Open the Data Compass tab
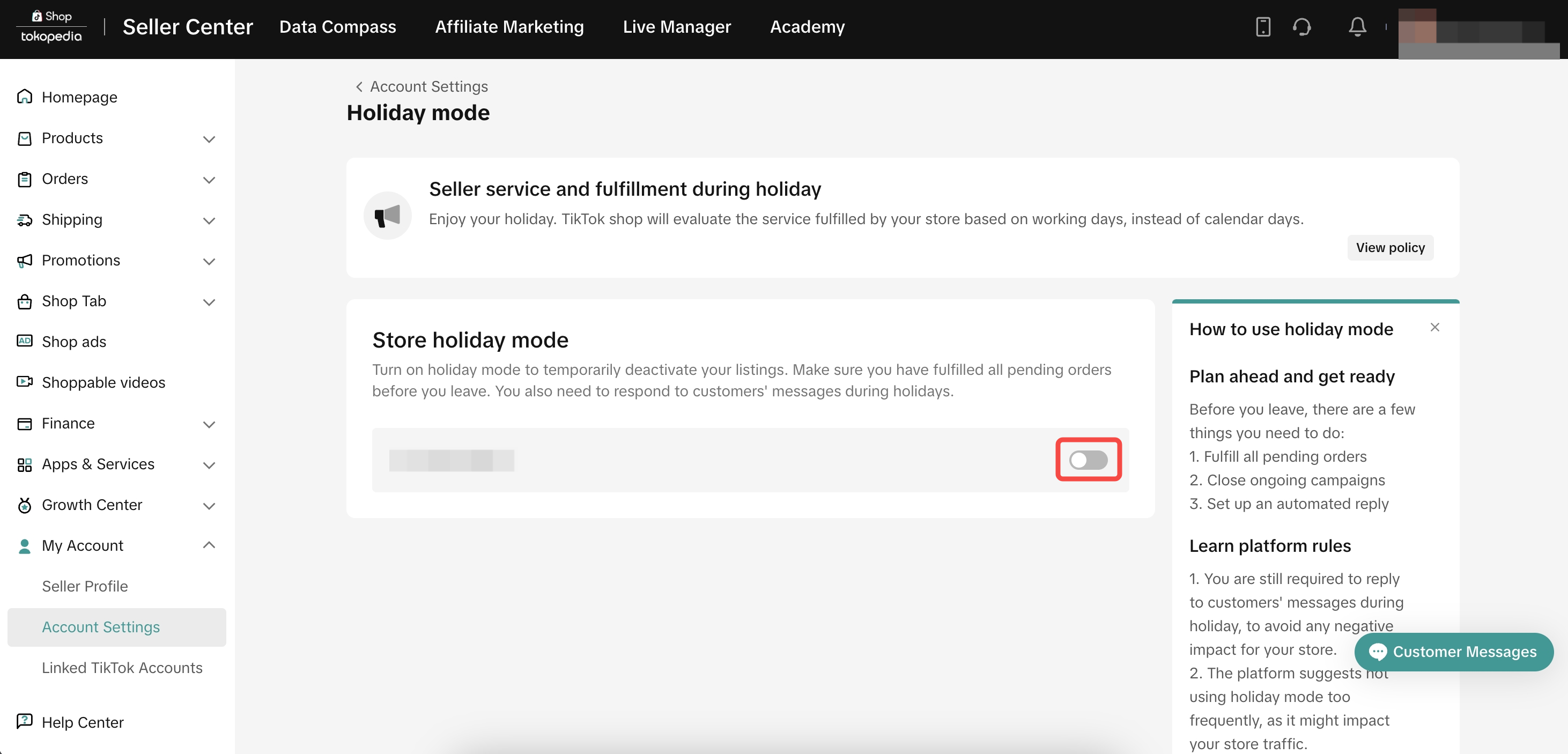Viewport: 1568px width, 754px height. pos(337,27)
